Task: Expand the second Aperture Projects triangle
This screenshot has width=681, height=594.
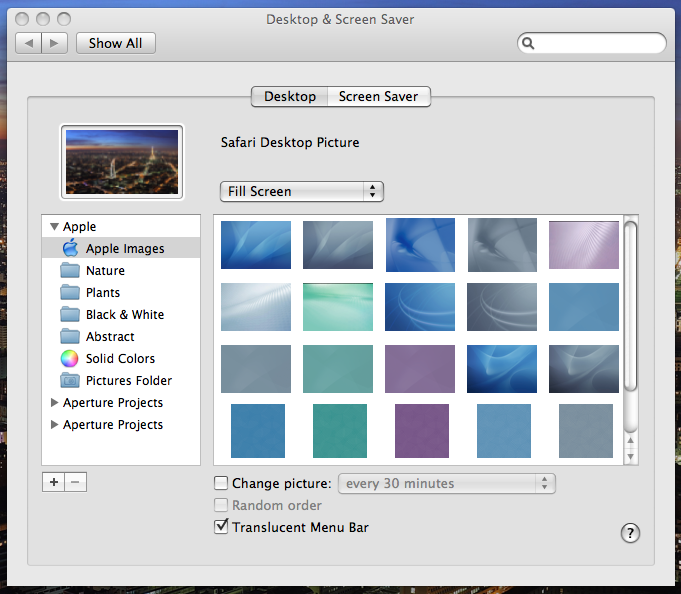Action: (x=54, y=424)
